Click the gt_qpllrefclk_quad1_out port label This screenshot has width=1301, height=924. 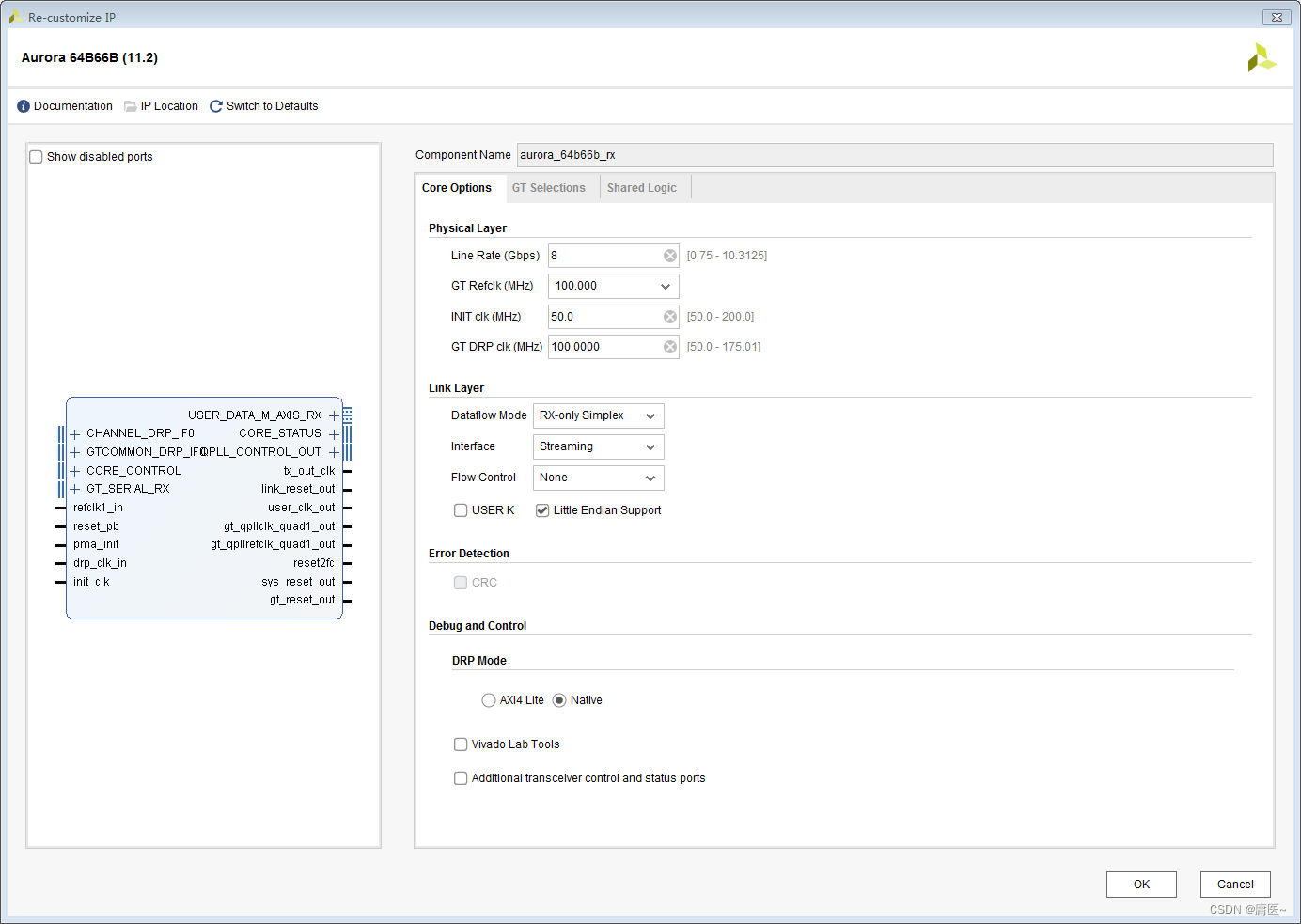click(273, 544)
